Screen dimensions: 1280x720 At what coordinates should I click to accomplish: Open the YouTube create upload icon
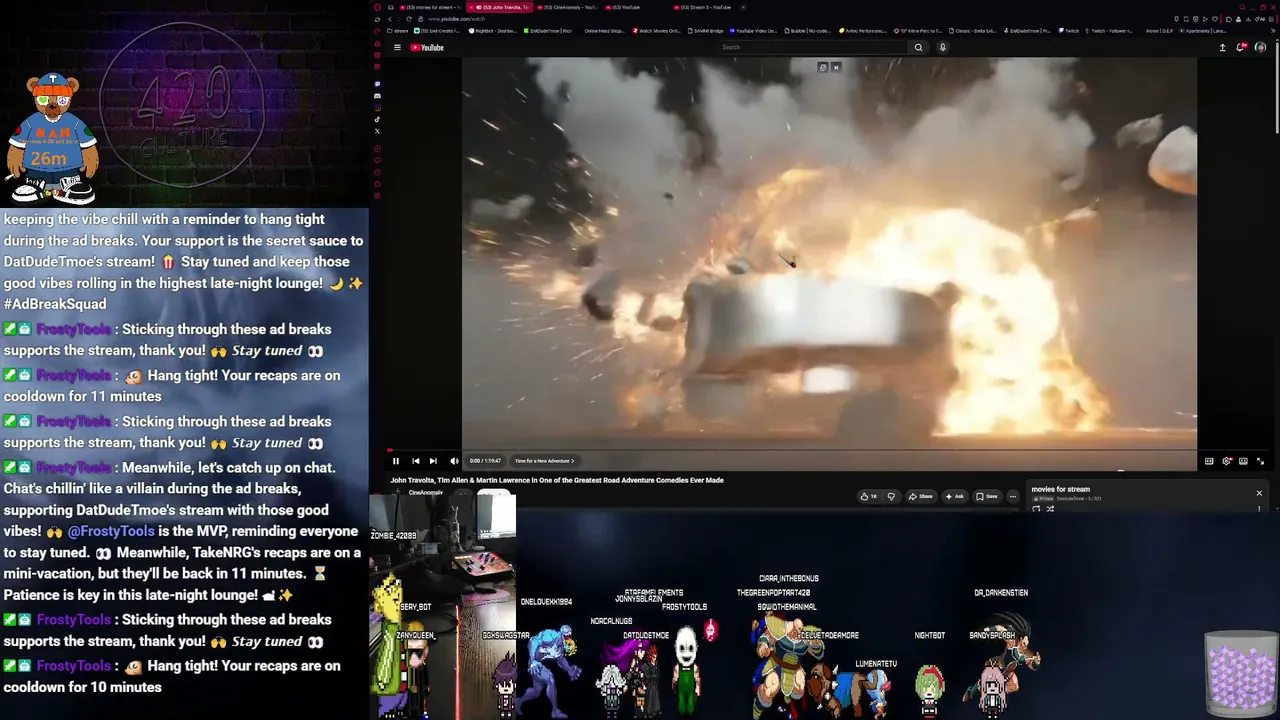coord(1222,47)
